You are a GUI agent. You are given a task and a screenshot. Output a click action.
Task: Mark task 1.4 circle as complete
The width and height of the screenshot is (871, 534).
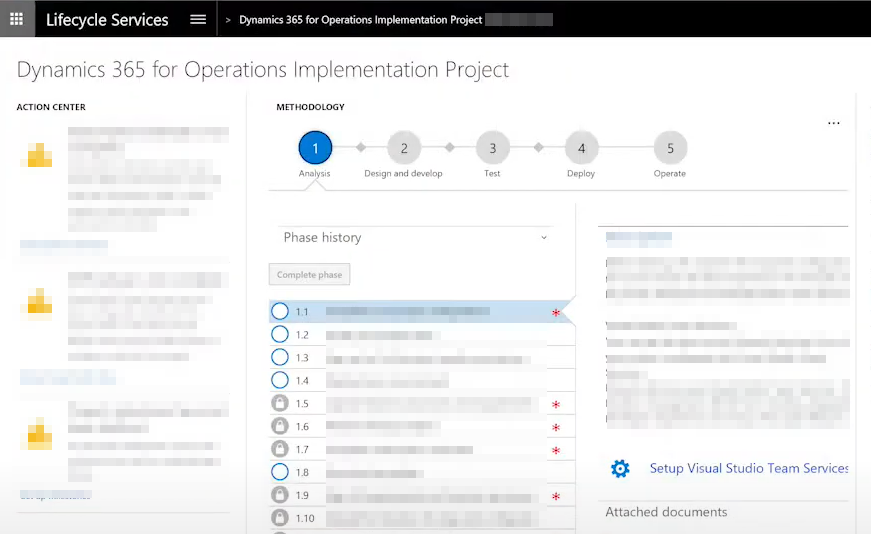pyautogui.click(x=280, y=380)
